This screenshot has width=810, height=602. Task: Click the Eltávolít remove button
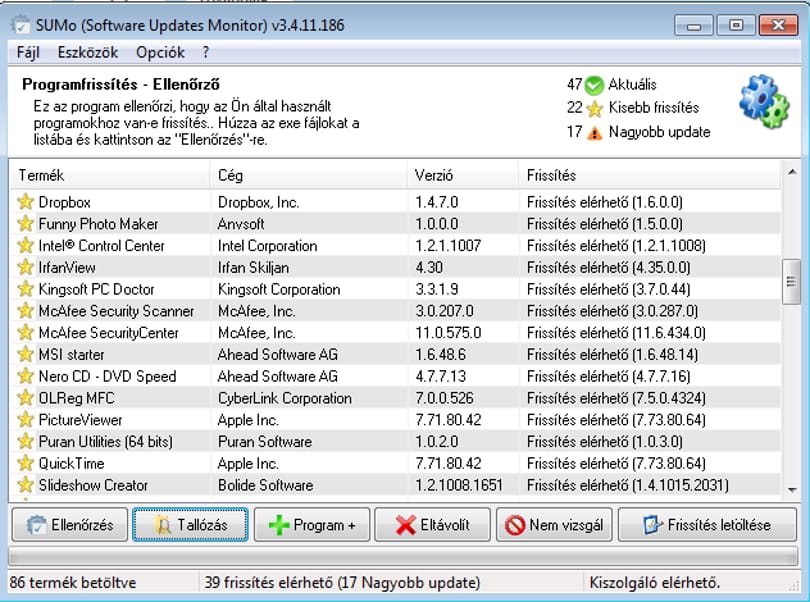[x=432, y=525]
